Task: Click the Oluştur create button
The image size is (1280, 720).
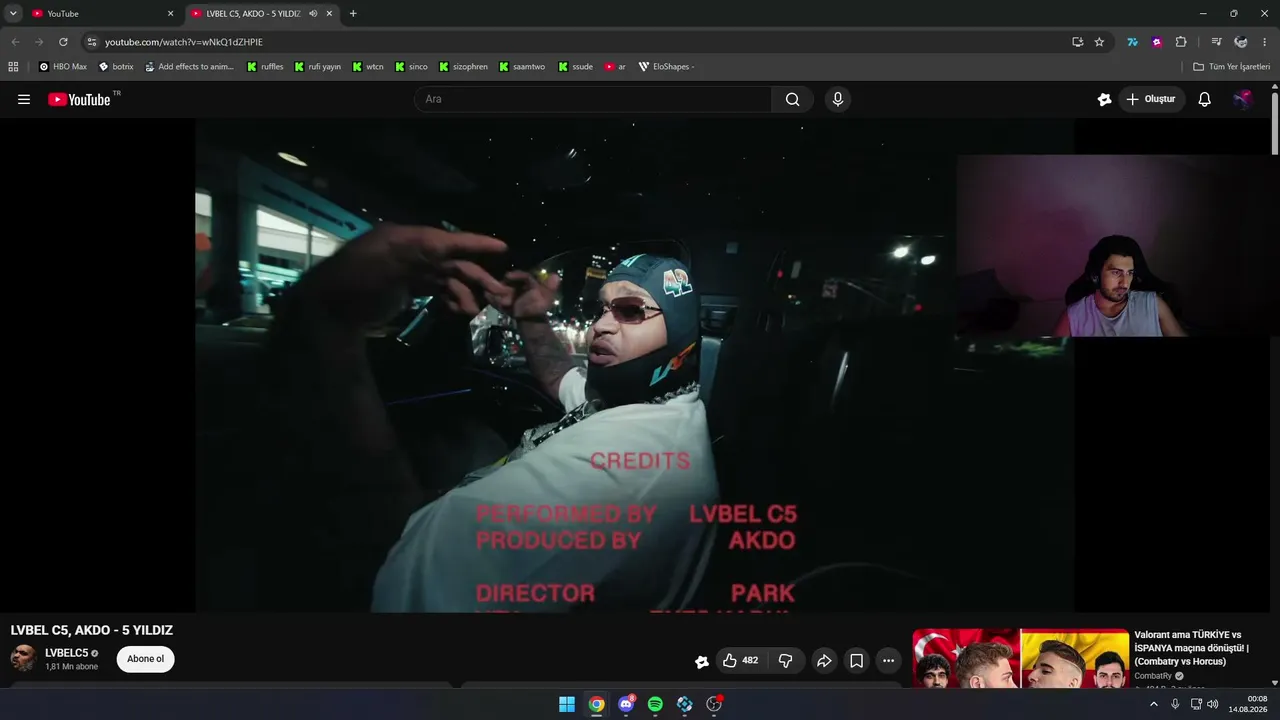Action: 1152,99
